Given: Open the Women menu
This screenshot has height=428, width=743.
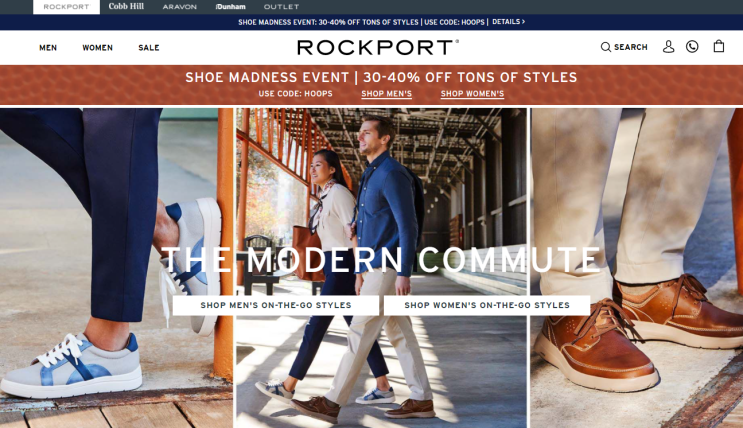Looking at the screenshot, I should click(x=98, y=47).
